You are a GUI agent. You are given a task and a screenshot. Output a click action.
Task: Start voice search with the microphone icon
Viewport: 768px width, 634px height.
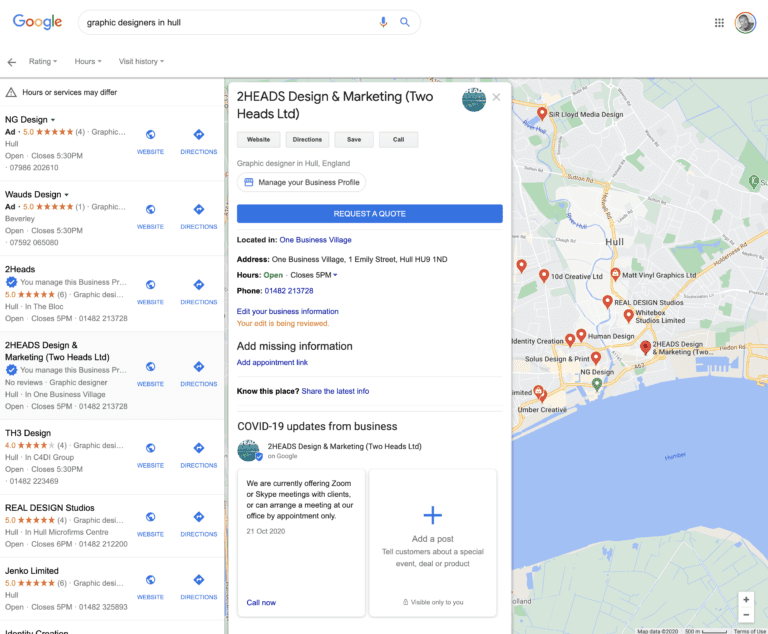pyautogui.click(x=383, y=22)
